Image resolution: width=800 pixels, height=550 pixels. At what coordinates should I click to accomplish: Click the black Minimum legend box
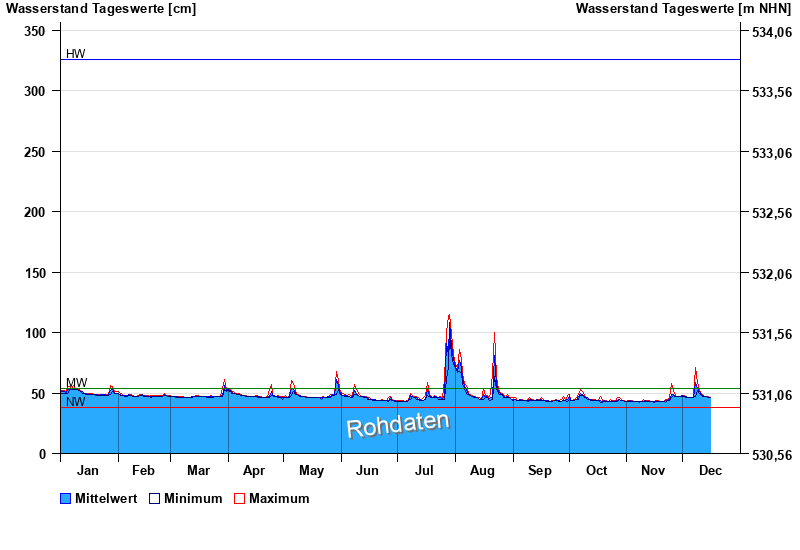click(x=154, y=498)
